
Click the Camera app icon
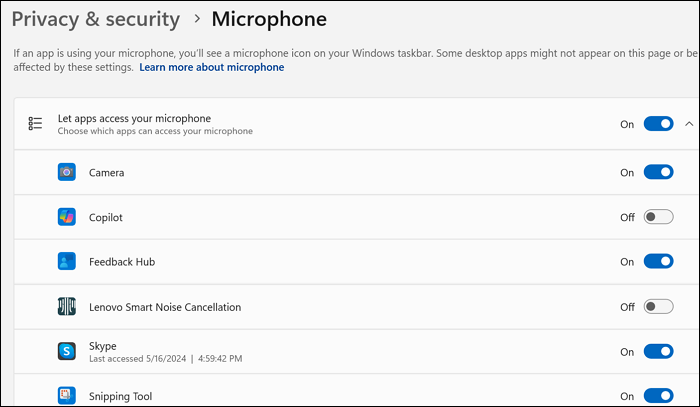point(67,172)
